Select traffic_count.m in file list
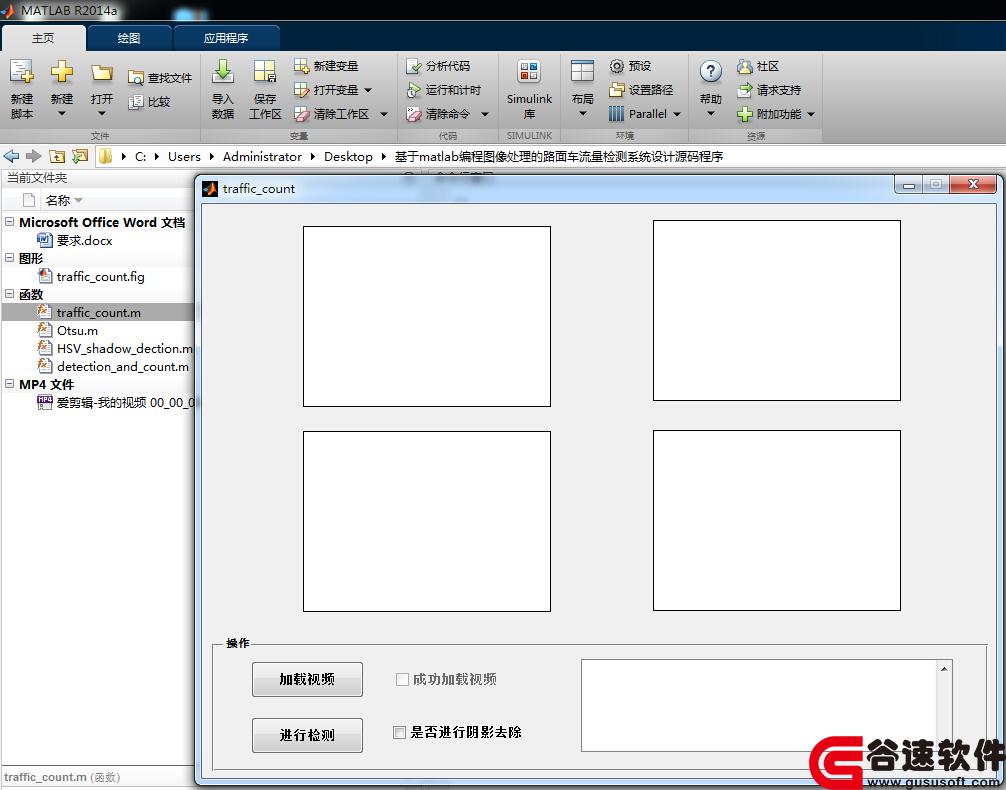 click(x=98, y=312)
